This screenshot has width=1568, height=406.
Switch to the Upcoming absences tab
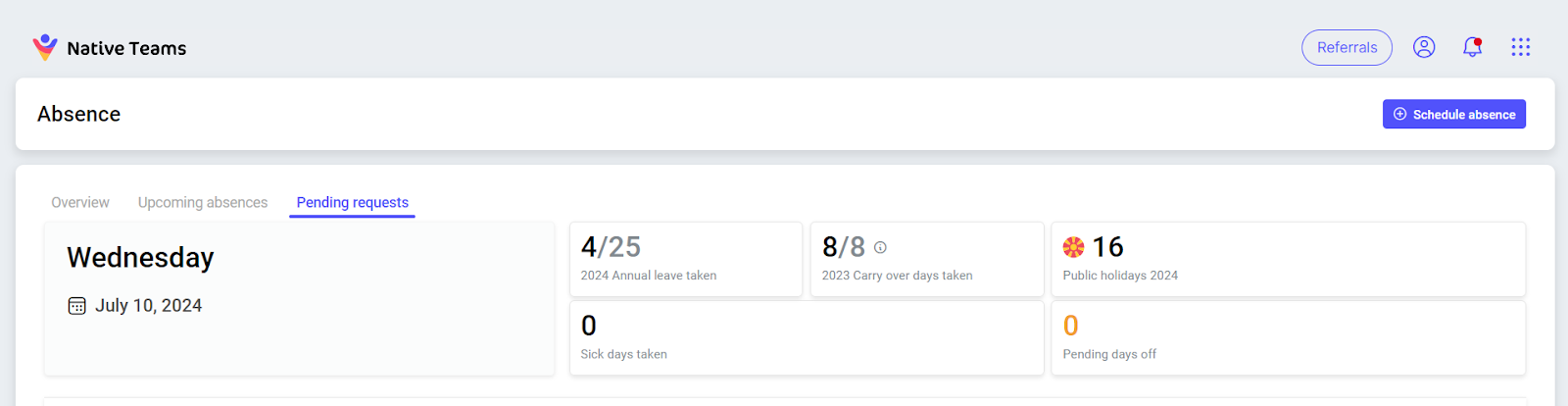click(x=203, y=202)
